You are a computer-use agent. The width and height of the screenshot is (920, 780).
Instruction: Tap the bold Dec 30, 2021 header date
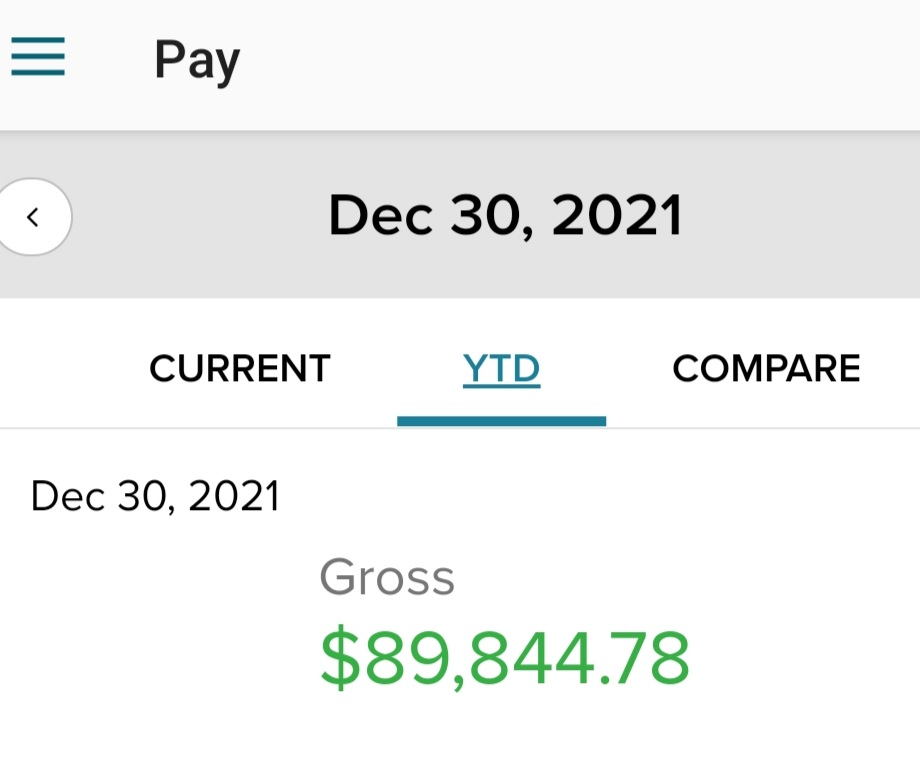(x=505, y=216)
